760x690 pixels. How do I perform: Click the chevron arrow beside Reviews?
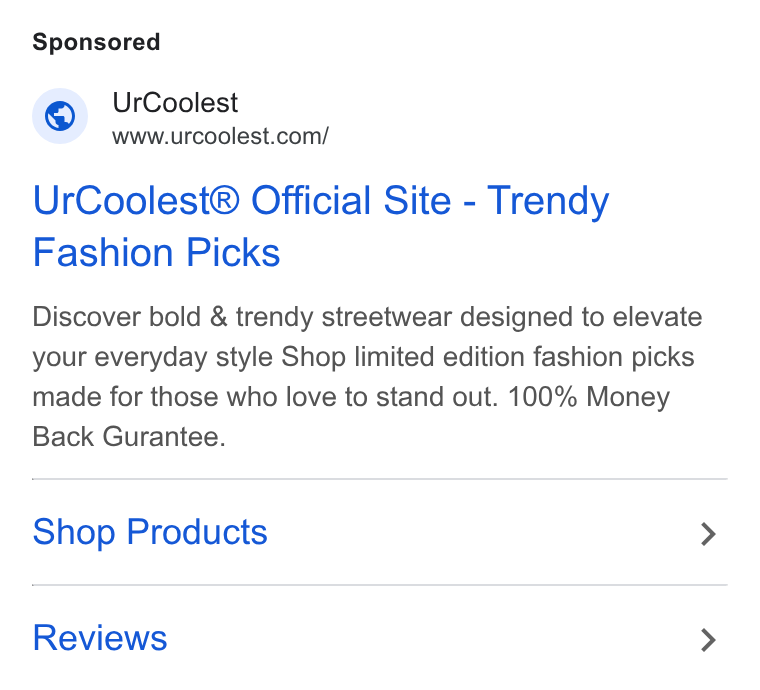pyautogui.click(x=708, y=640)
